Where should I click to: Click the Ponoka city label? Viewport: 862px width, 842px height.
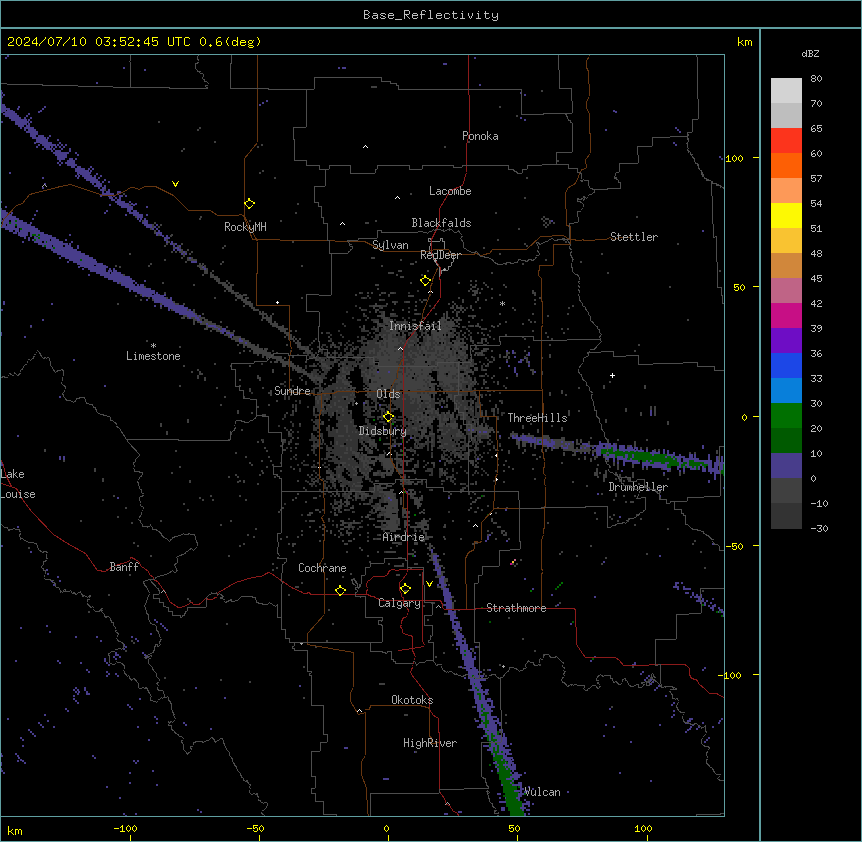pyautogui.click(x=480, y=136)
